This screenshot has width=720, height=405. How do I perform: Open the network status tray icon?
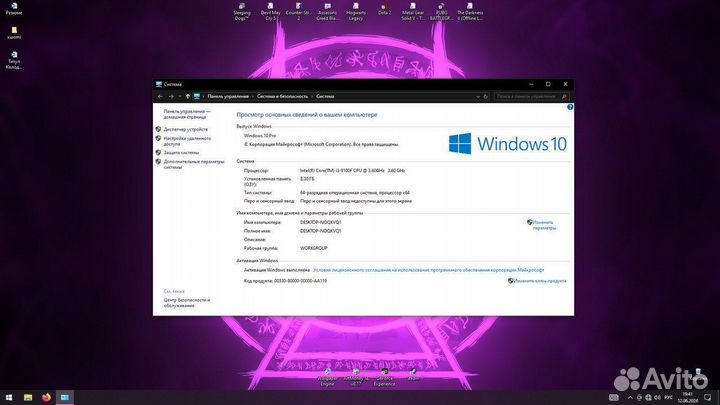tap(648, 397)
